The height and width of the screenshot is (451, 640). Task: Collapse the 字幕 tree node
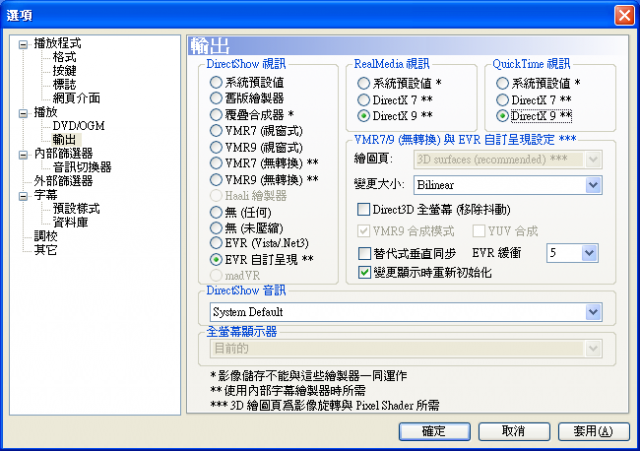coord(23,196)
